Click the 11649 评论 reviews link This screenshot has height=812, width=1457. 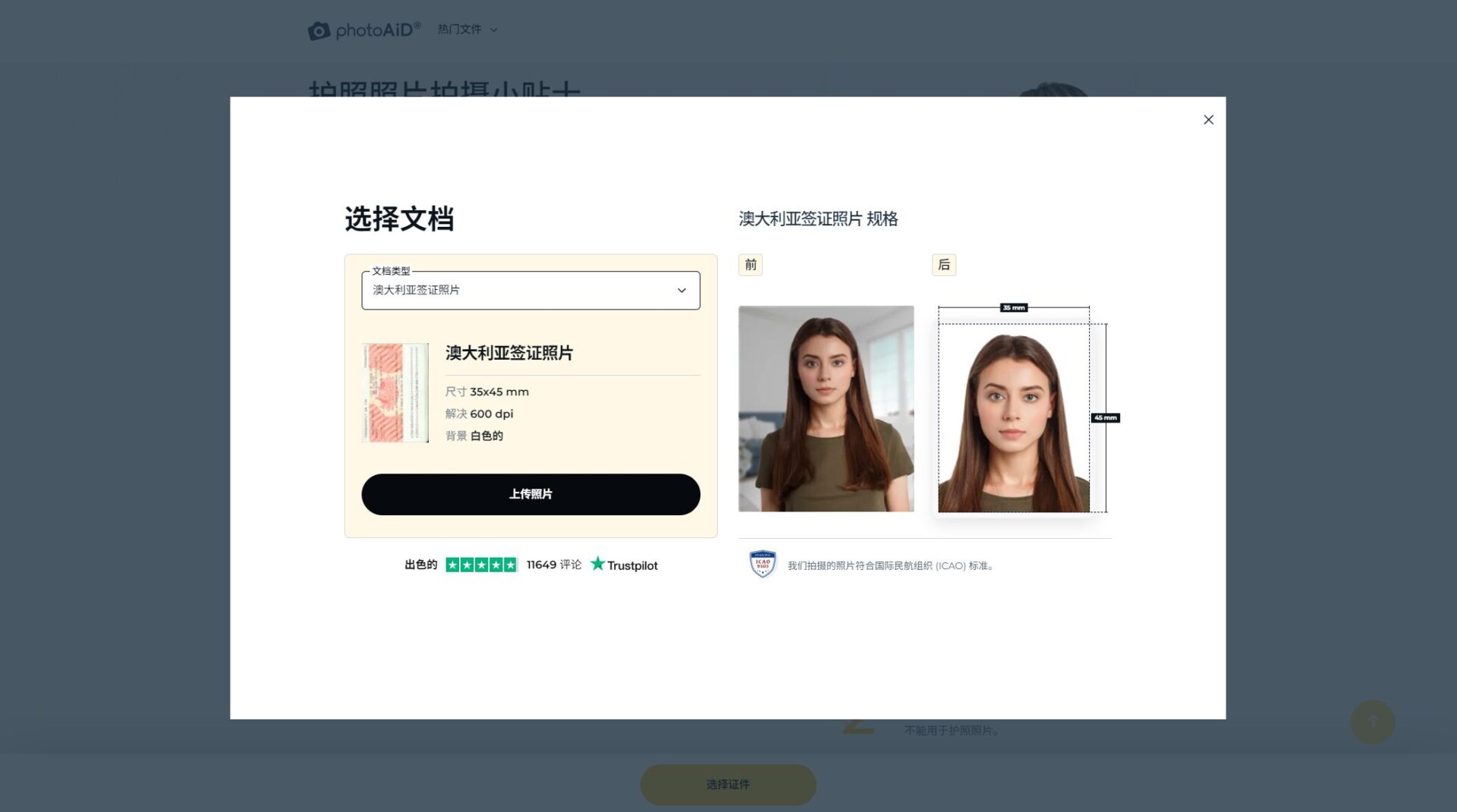point(552,565)
